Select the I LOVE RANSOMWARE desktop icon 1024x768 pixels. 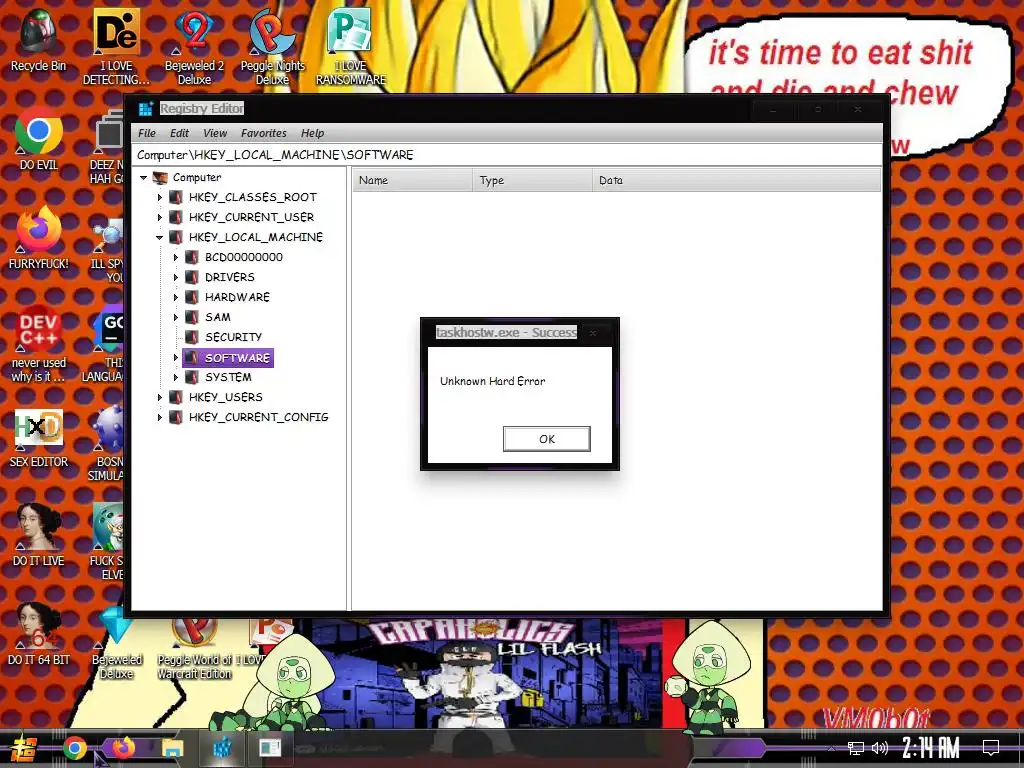(x=351, y=47)
